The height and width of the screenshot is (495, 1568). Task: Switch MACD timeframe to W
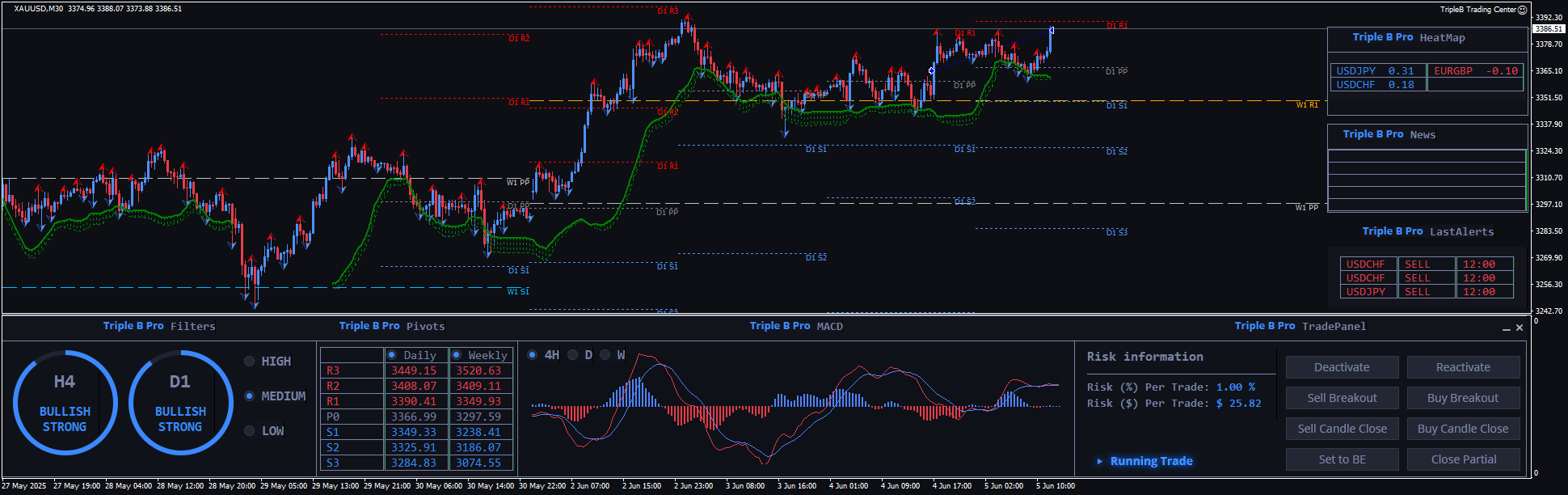pos(605,355)
